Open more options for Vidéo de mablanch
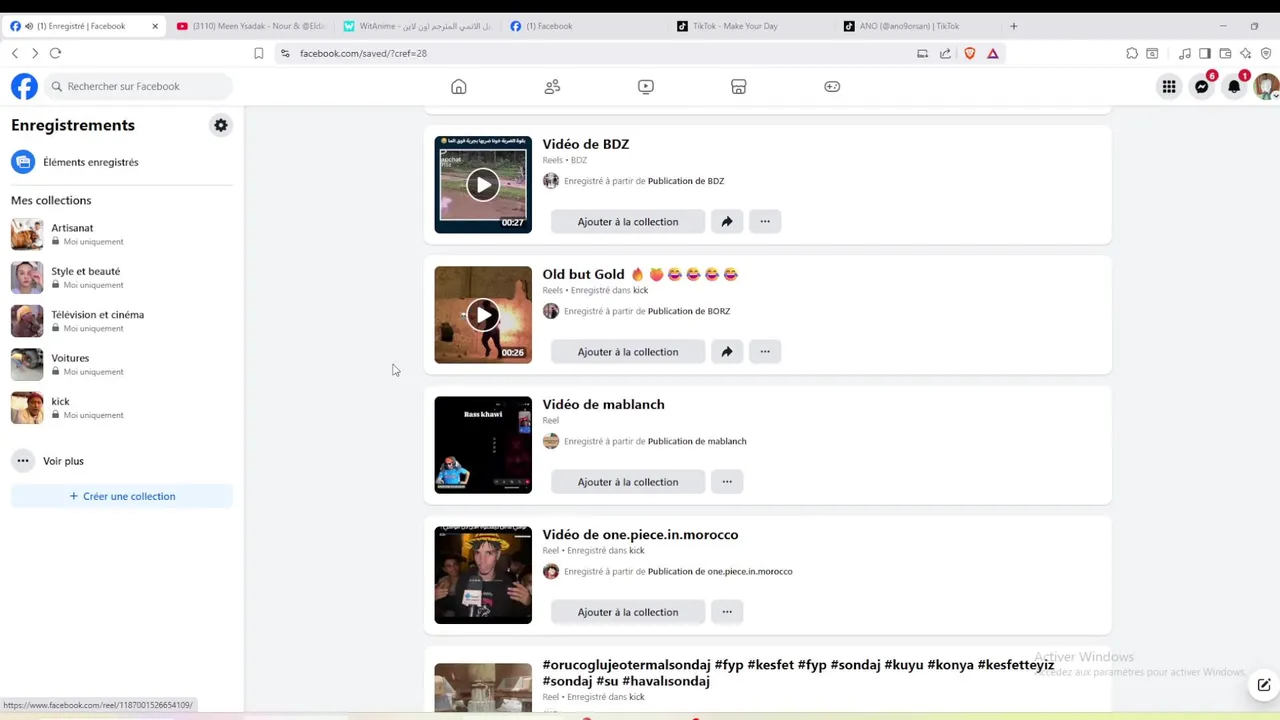 (727, 482)
